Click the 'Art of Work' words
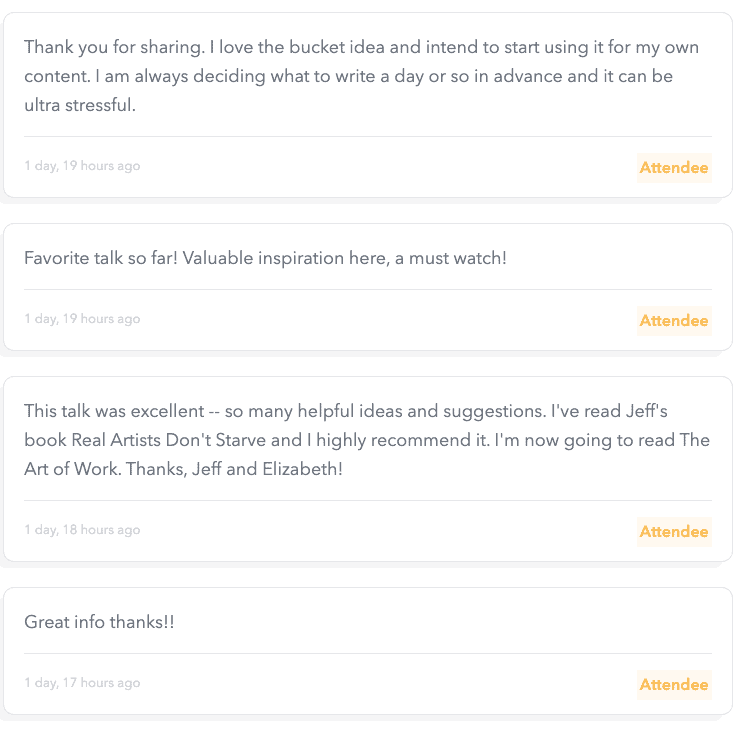 tap(72, 469)
